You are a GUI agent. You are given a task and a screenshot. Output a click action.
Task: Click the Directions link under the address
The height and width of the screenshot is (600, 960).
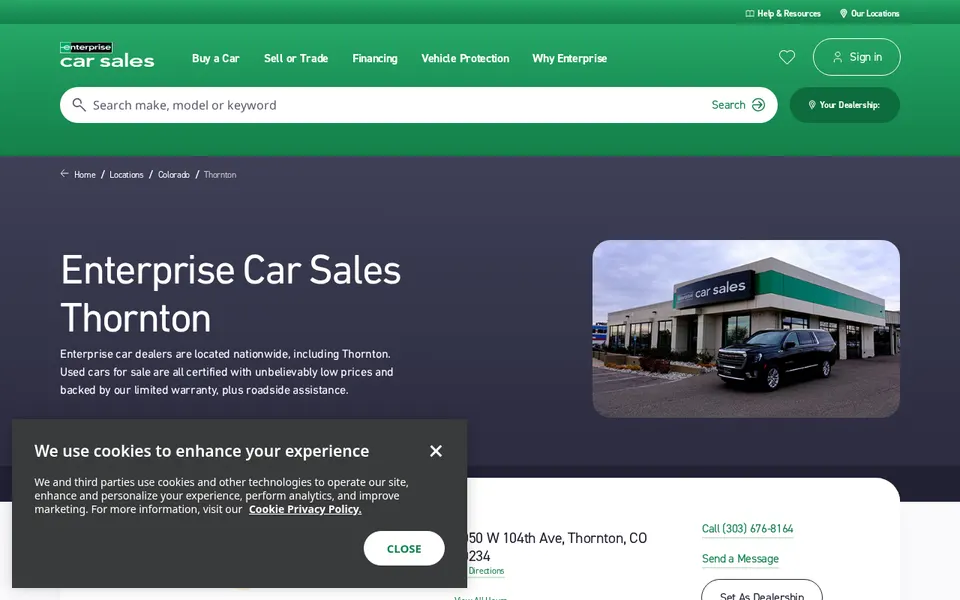(486, 571)
